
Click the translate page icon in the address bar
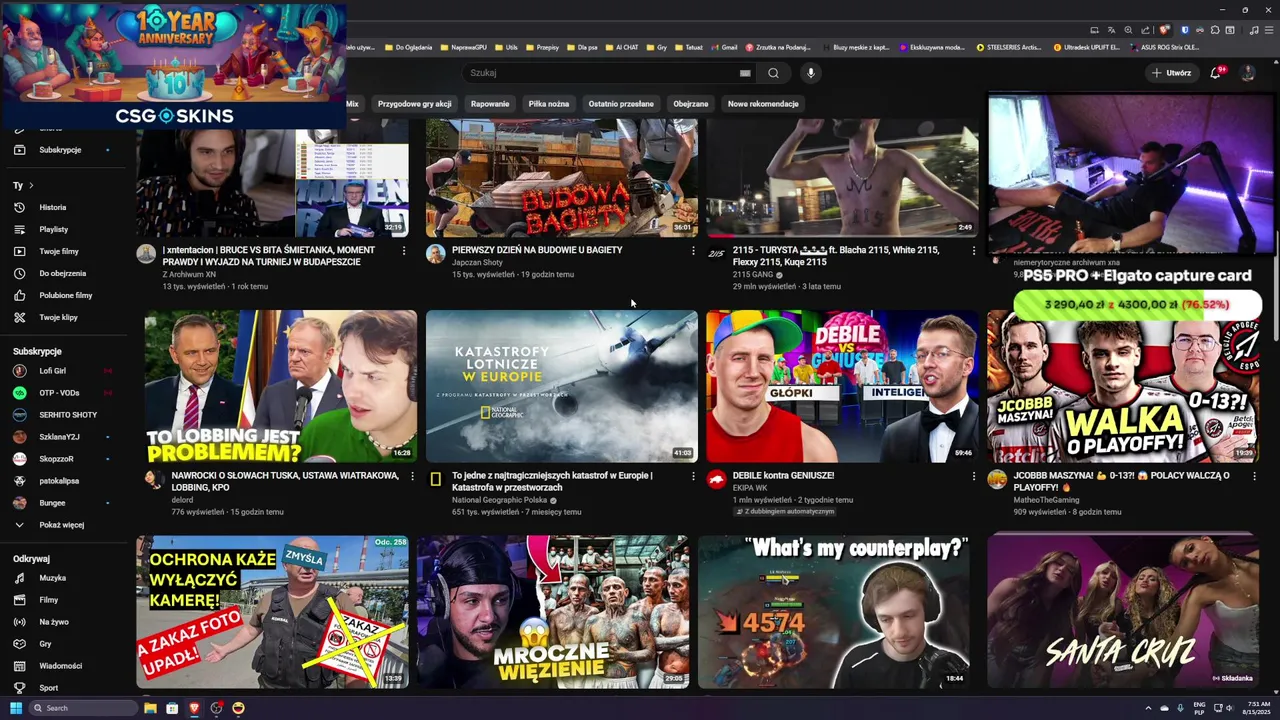1111,30
